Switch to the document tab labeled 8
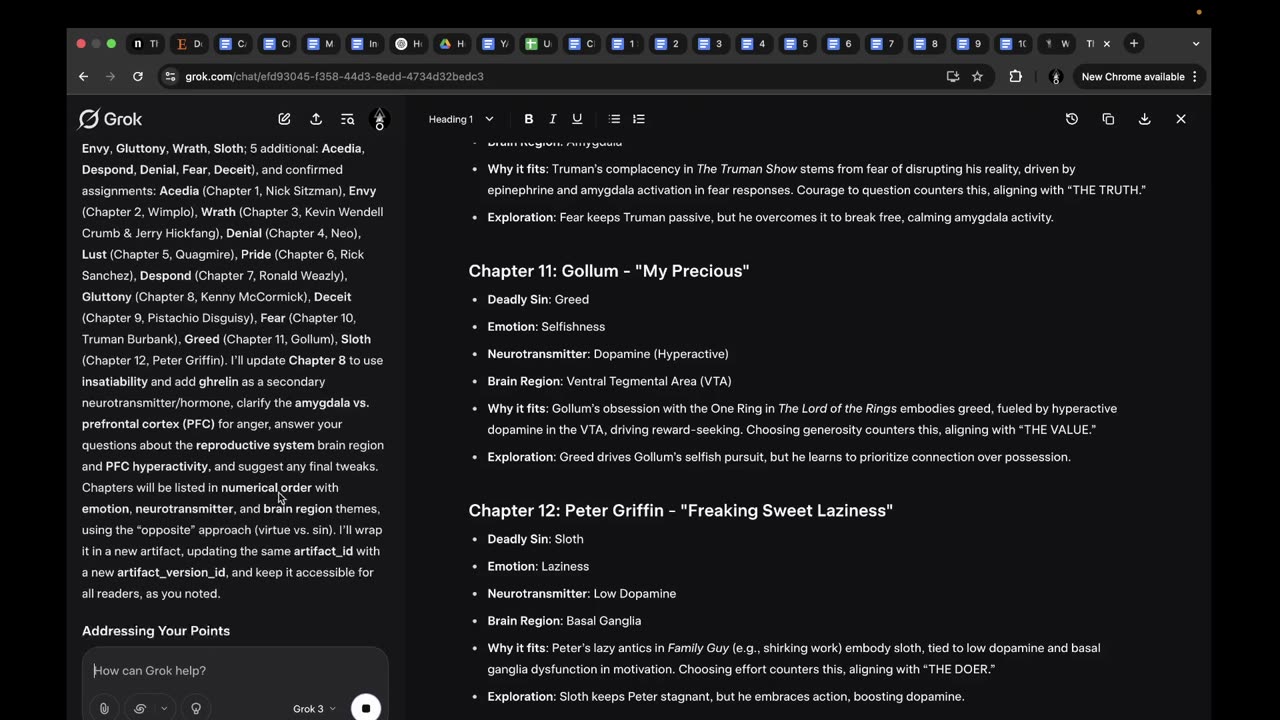The image size is (1280, 720). (x=926, y=44)
